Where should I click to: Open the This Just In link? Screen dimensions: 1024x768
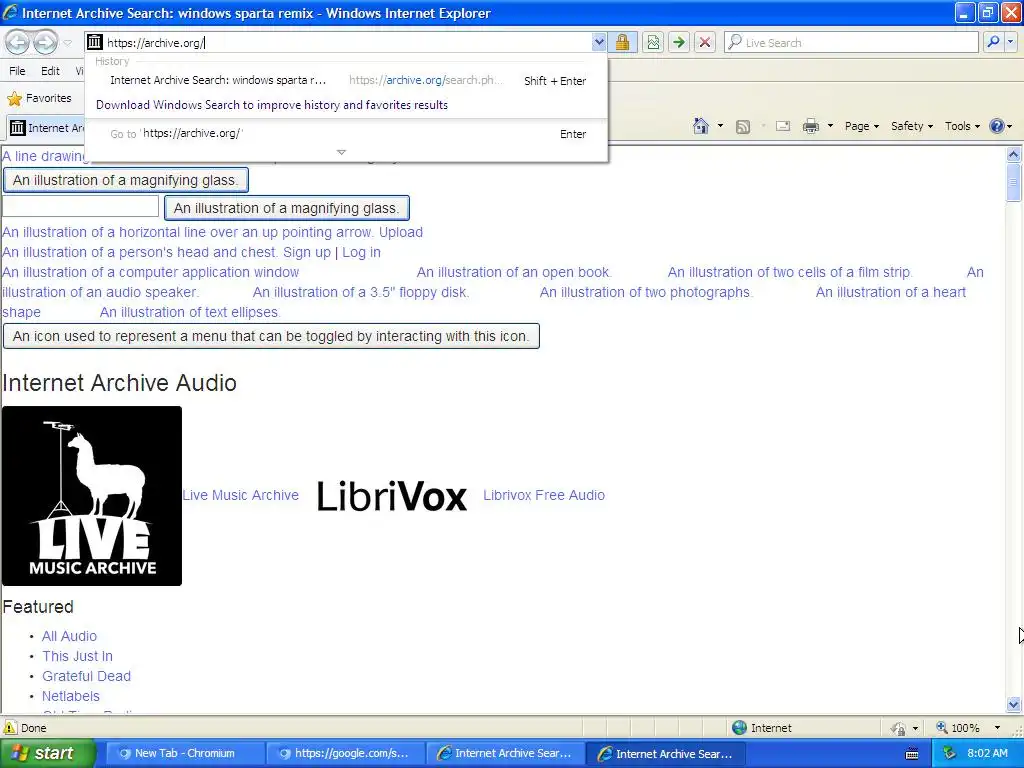pos(77,656)
